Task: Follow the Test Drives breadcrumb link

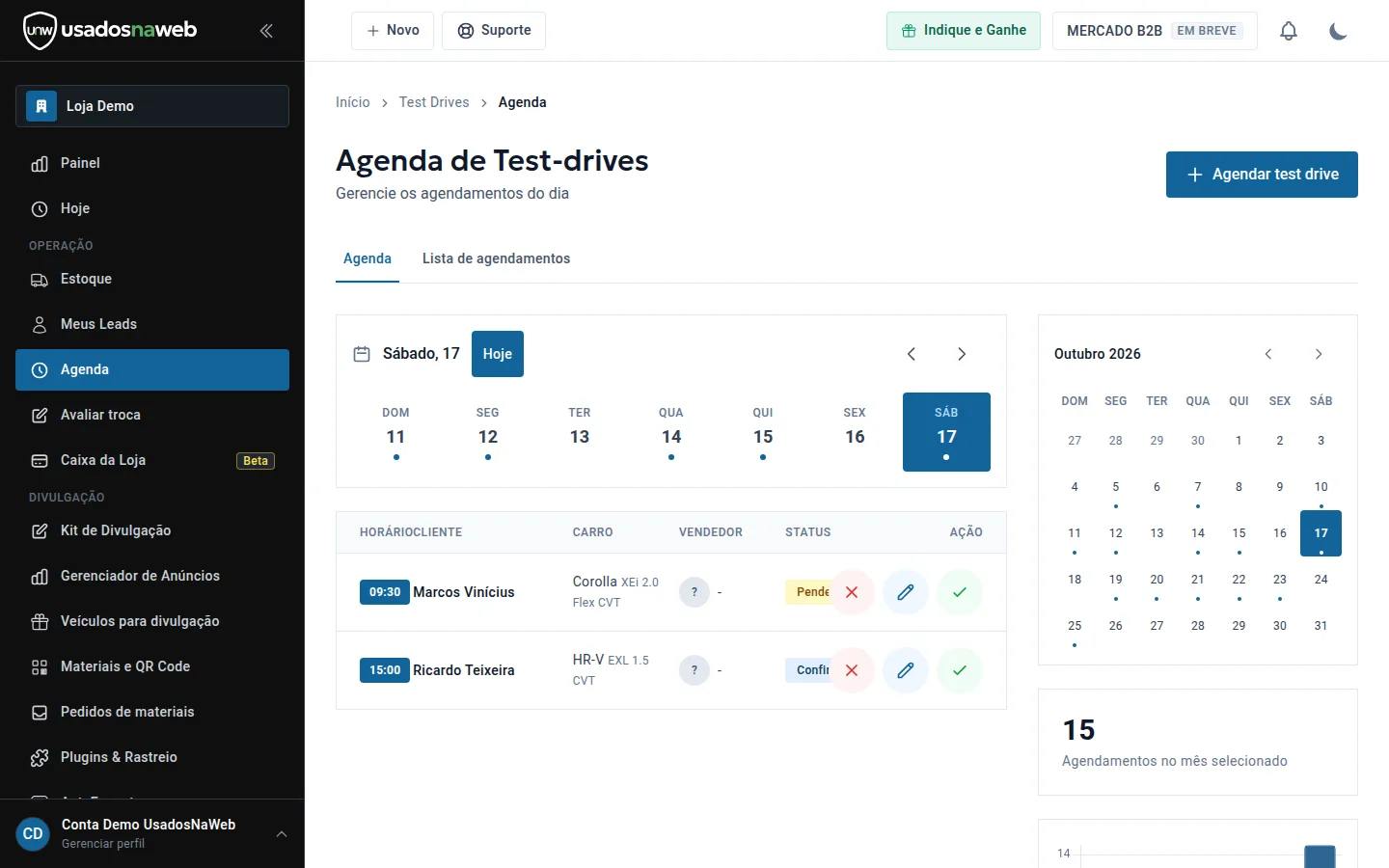Action: (x=434, y=102)
